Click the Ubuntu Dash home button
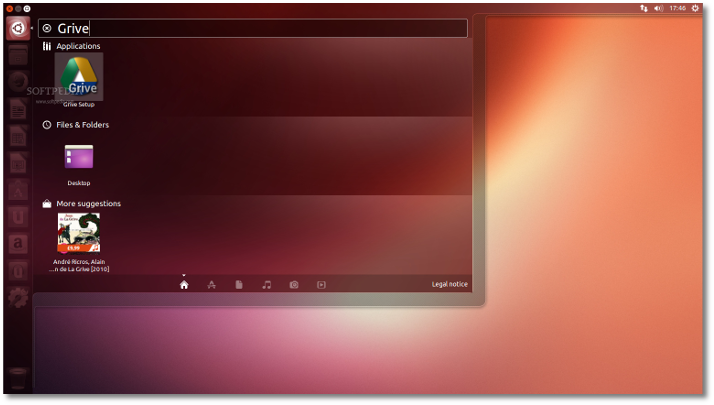 pyautogui.click(x=18, y=29)
